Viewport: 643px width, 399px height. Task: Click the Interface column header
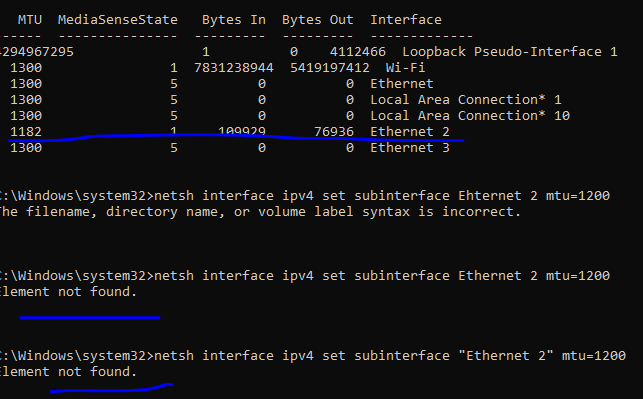pos(406,19)
